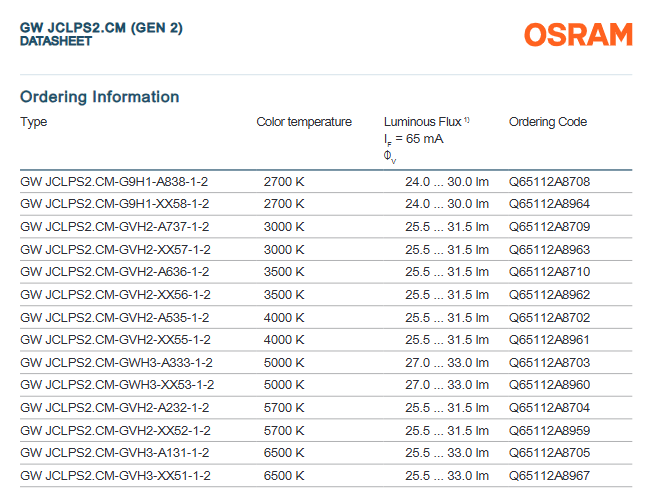Click the Ordering Code column header
Screen dimensions: 650x504
pyautogui.click(x=548, y=122)
